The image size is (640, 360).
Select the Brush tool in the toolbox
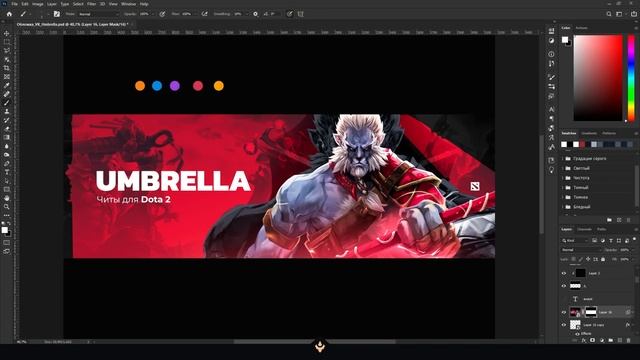7,102
